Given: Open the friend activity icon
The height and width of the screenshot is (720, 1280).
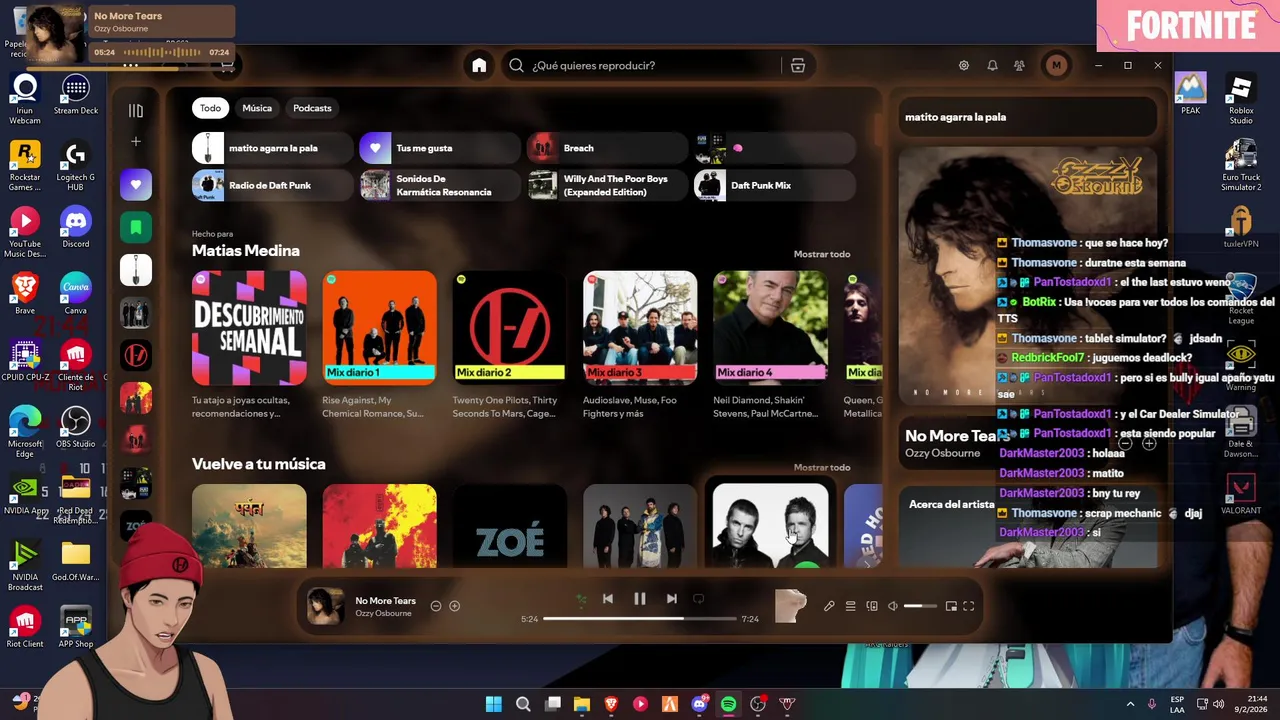Looking at the screenshot, I should tap(1019, 65).
